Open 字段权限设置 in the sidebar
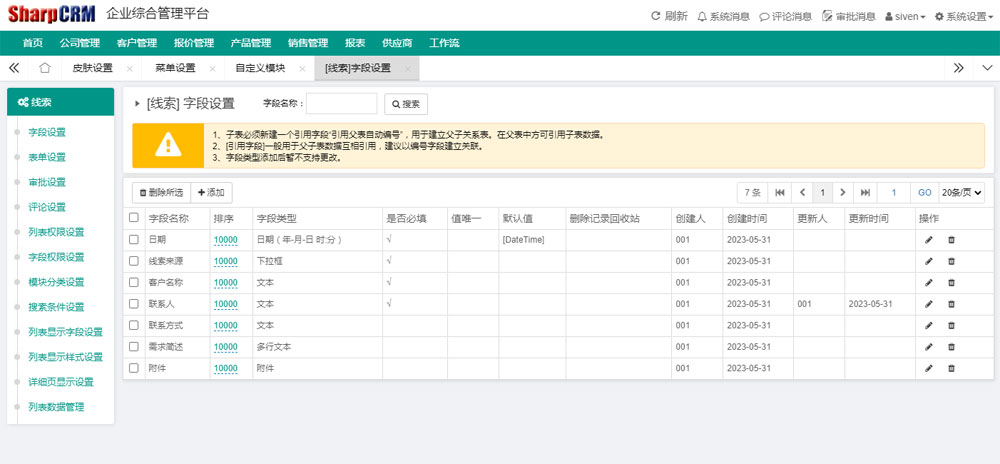 56,257
